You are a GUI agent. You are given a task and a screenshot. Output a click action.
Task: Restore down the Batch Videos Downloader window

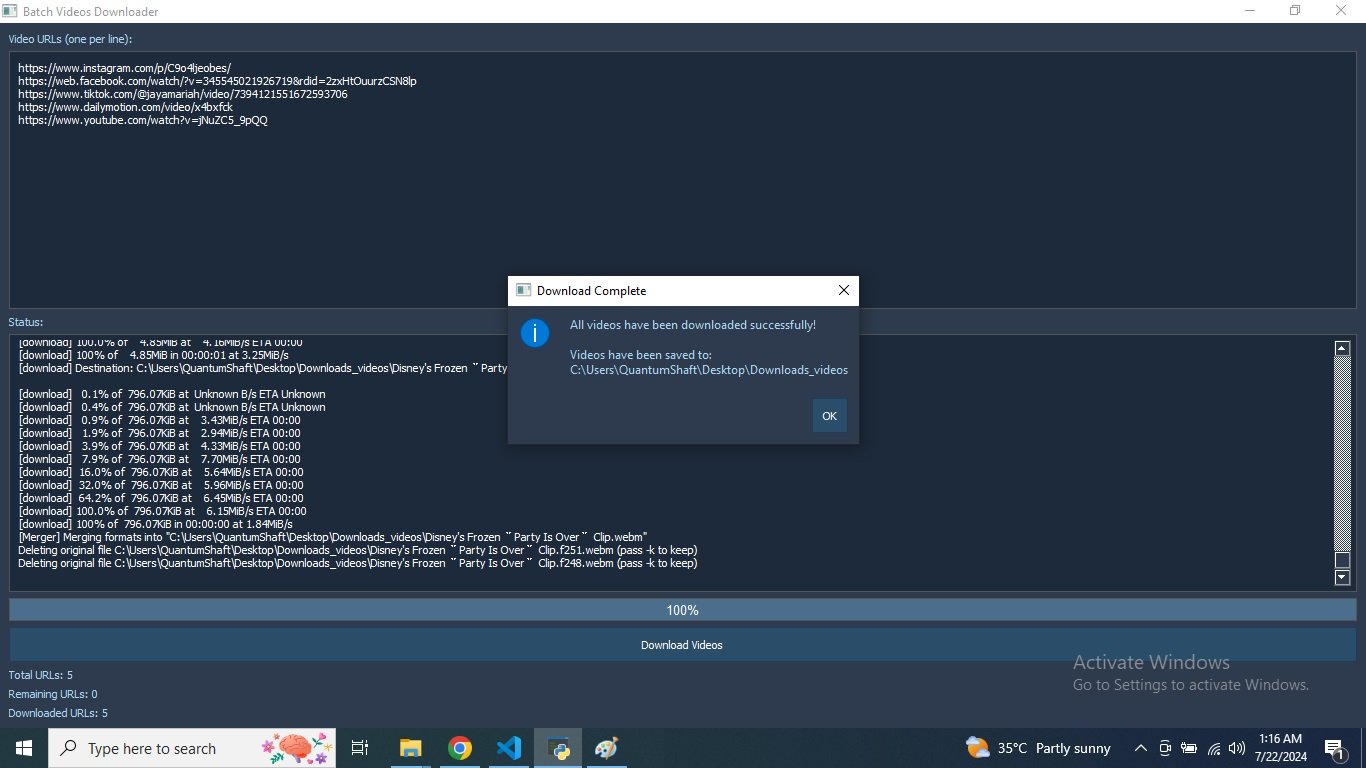(x=1295, y=11)
